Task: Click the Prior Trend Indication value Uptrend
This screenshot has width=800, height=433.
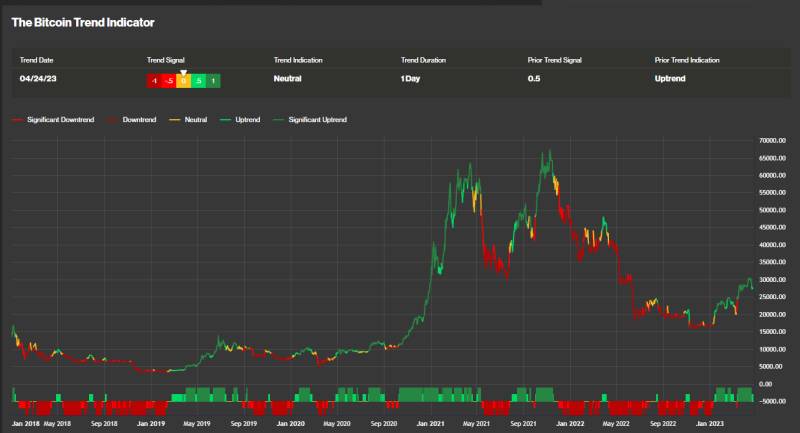Action: point(670,79)
